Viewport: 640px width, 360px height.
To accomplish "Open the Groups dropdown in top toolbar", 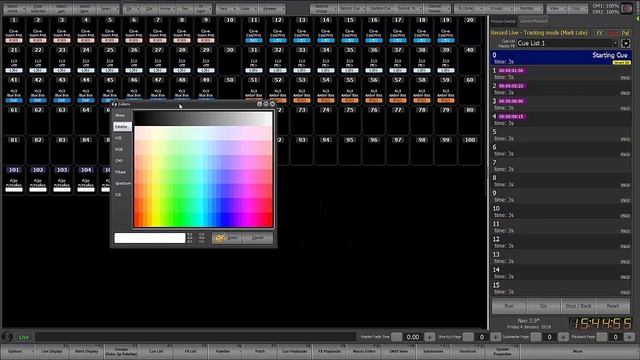I will point(498,9).
